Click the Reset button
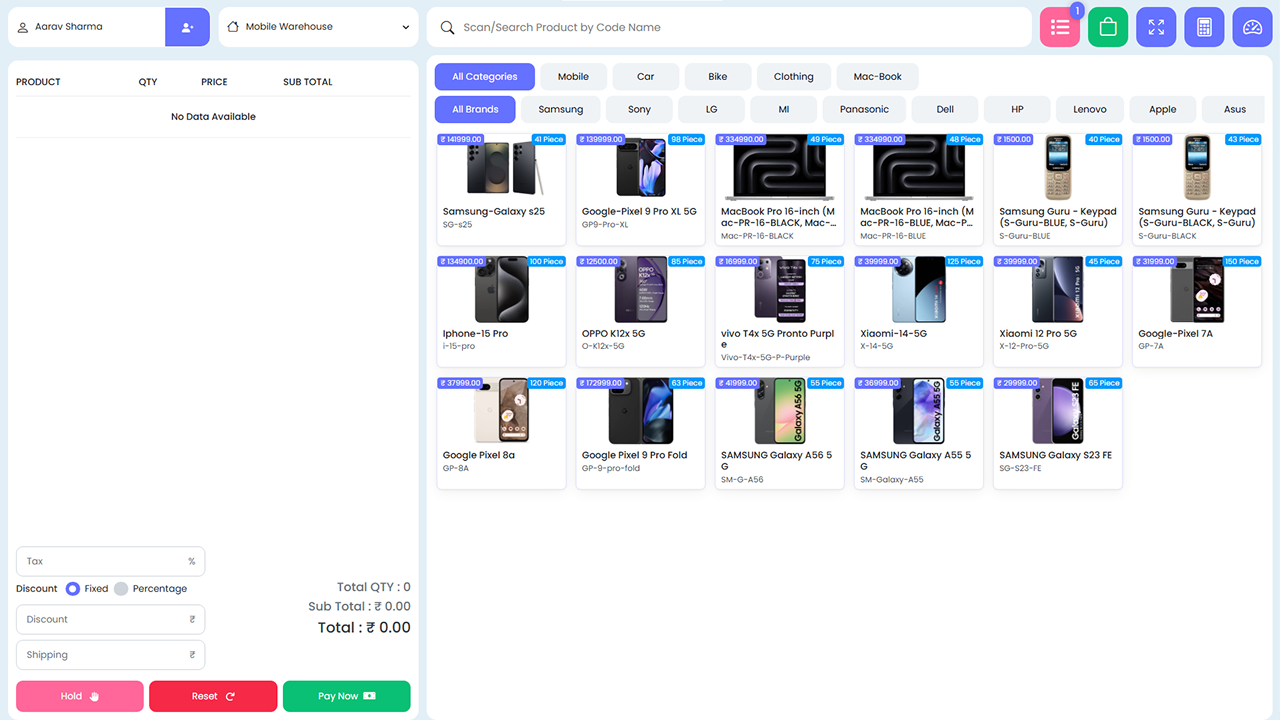Image resolution: width=1280 pixels, height=720 pixels. pyautogui.click(x=213, y=695)
